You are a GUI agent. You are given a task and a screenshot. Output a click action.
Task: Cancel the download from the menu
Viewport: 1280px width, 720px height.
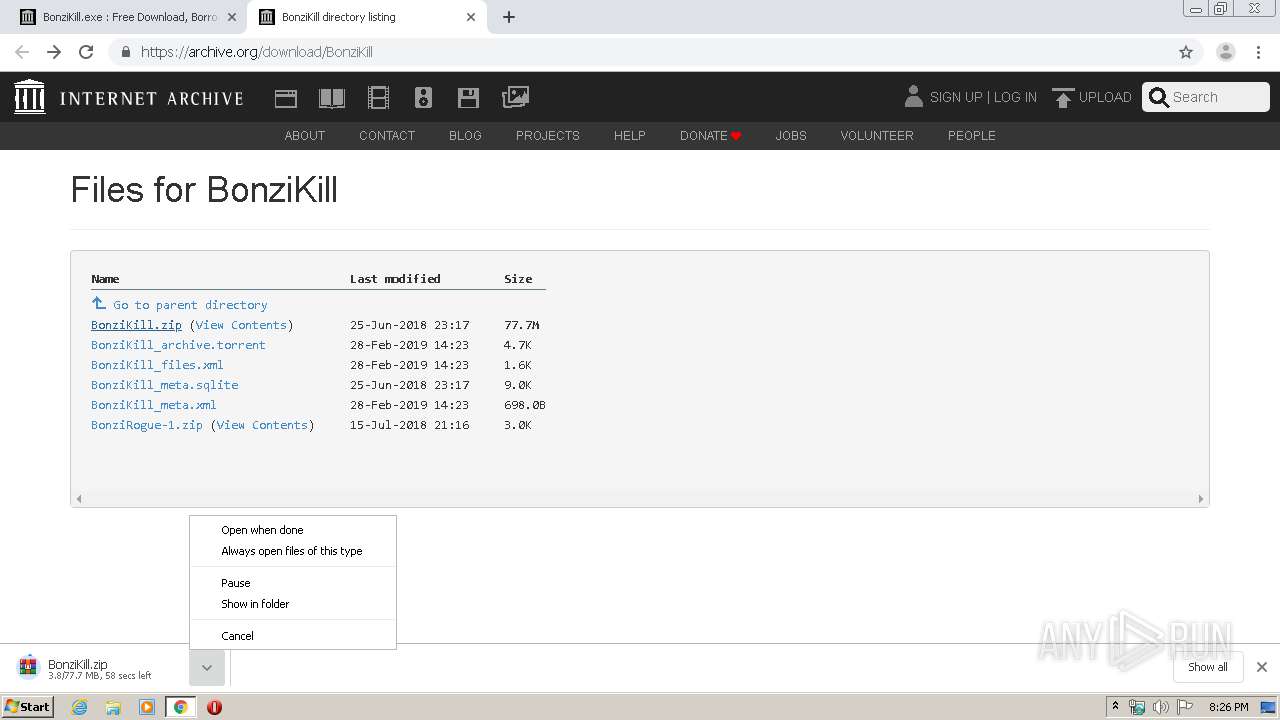pos(293,636)
